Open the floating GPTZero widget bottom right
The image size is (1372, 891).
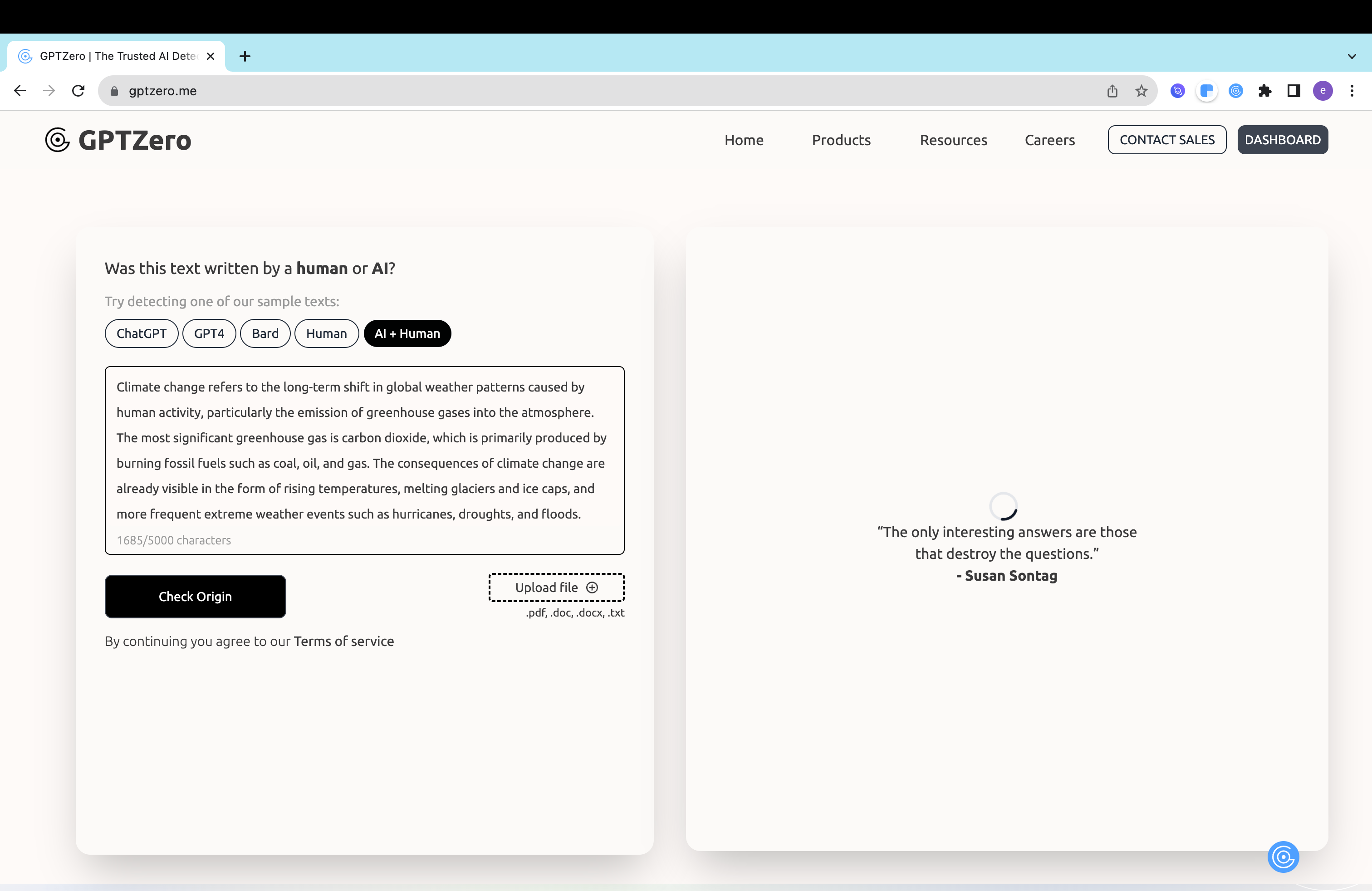pyautogui.click(x=1283, y=857)
